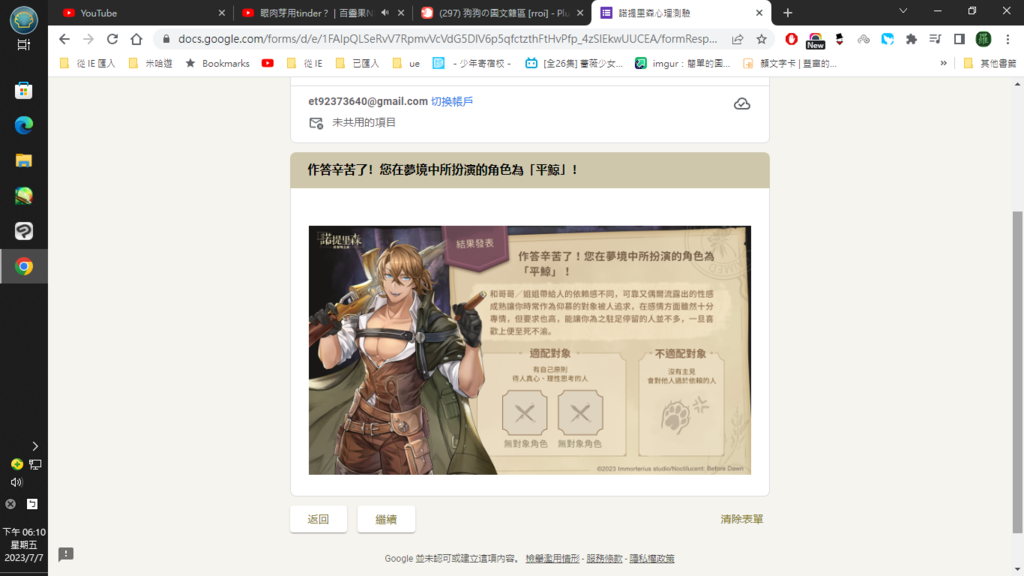The height and width of the screenshot is (576, 1024).
Task: Launch Microsoft Edge from the taskbar
Action: [x=24, y=125]
